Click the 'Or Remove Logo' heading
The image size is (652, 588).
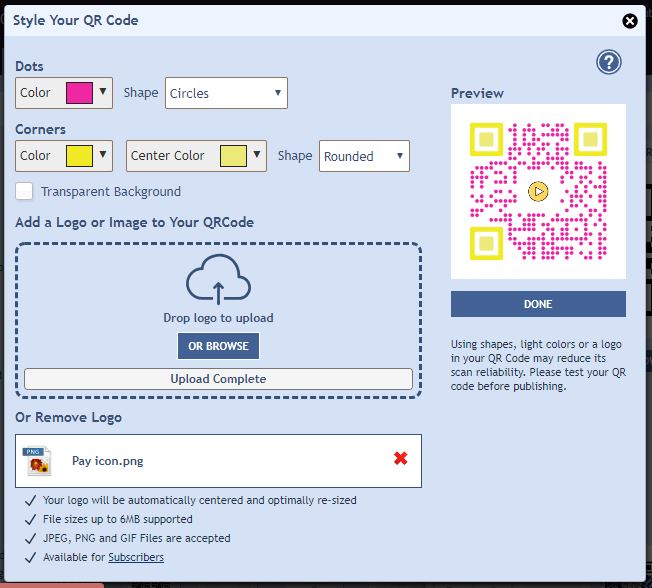click(69, 417)
